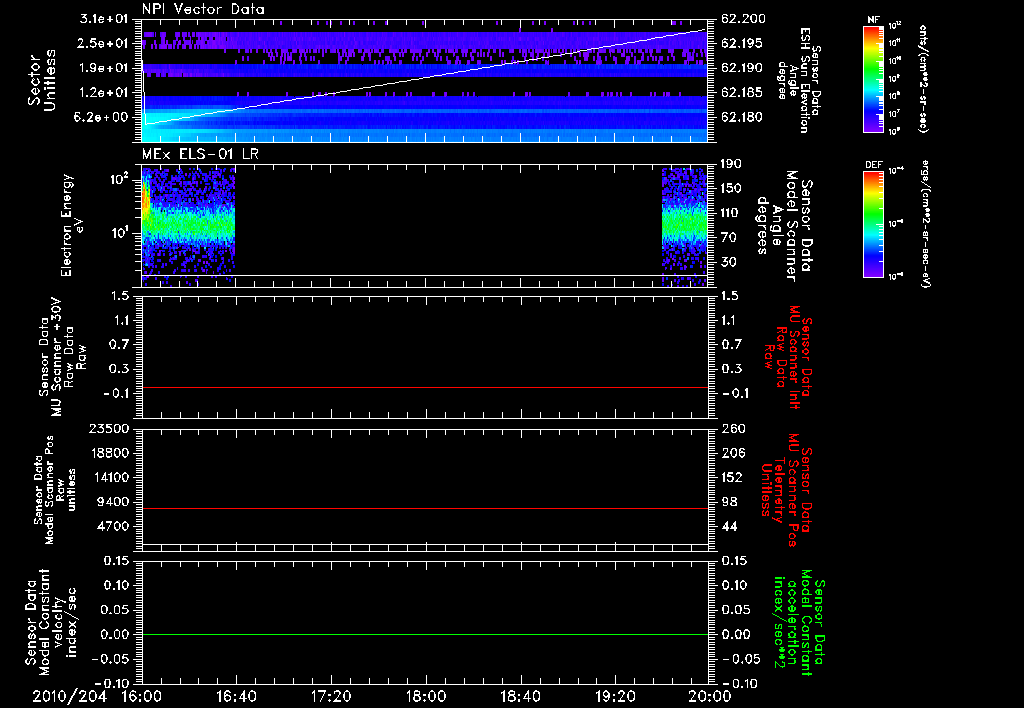Click the "18800" scanner position tick

tap(109, 453)
